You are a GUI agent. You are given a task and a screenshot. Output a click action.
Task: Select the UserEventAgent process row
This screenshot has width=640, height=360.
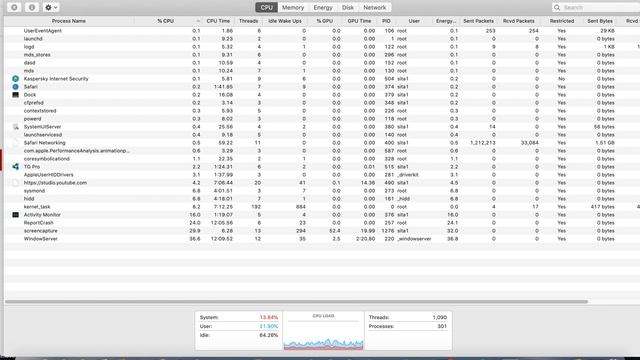tap(322, 31)
